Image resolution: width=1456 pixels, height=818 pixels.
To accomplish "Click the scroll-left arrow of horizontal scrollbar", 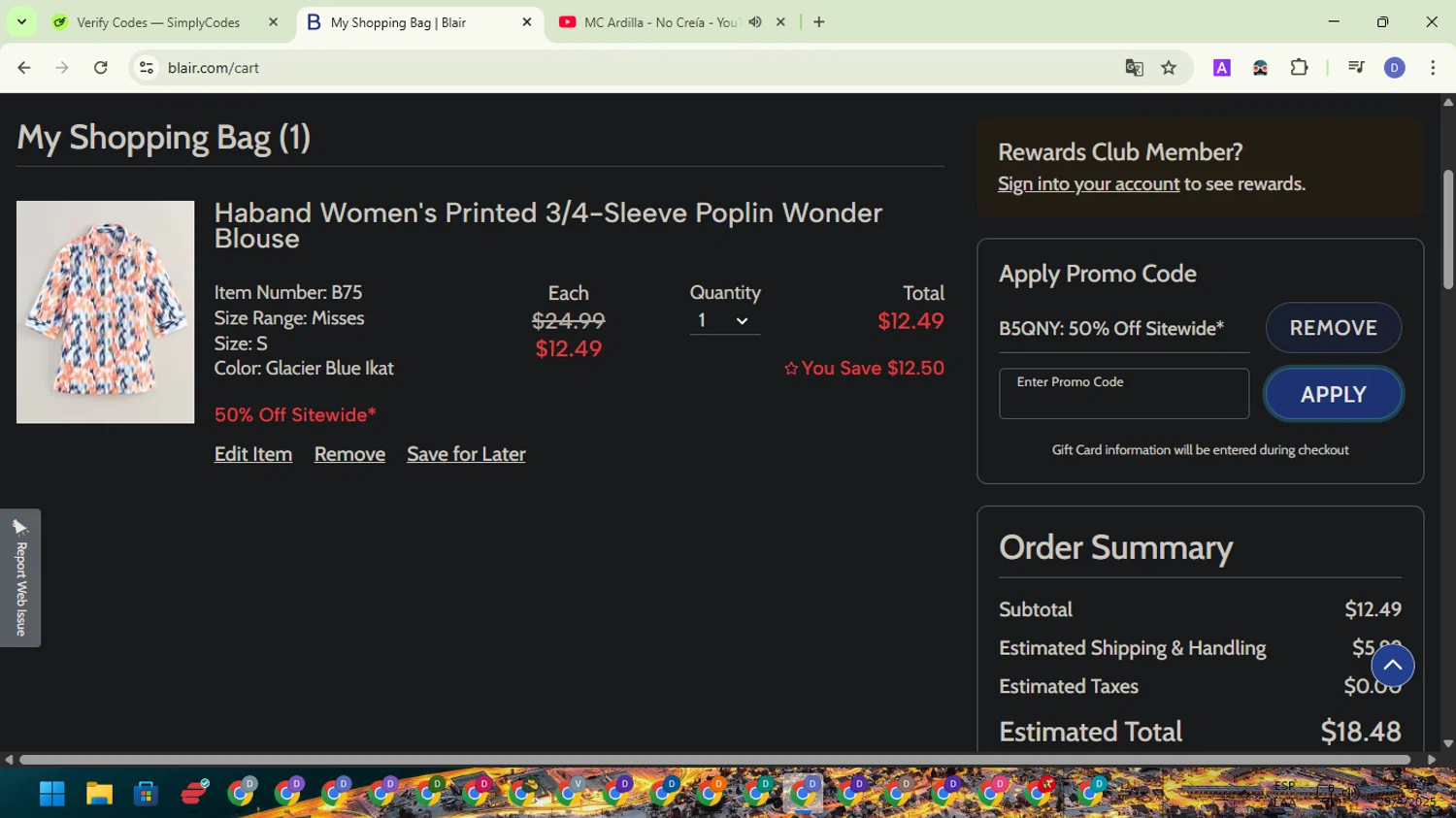I will pyautogui.click(x=9, y=760).
